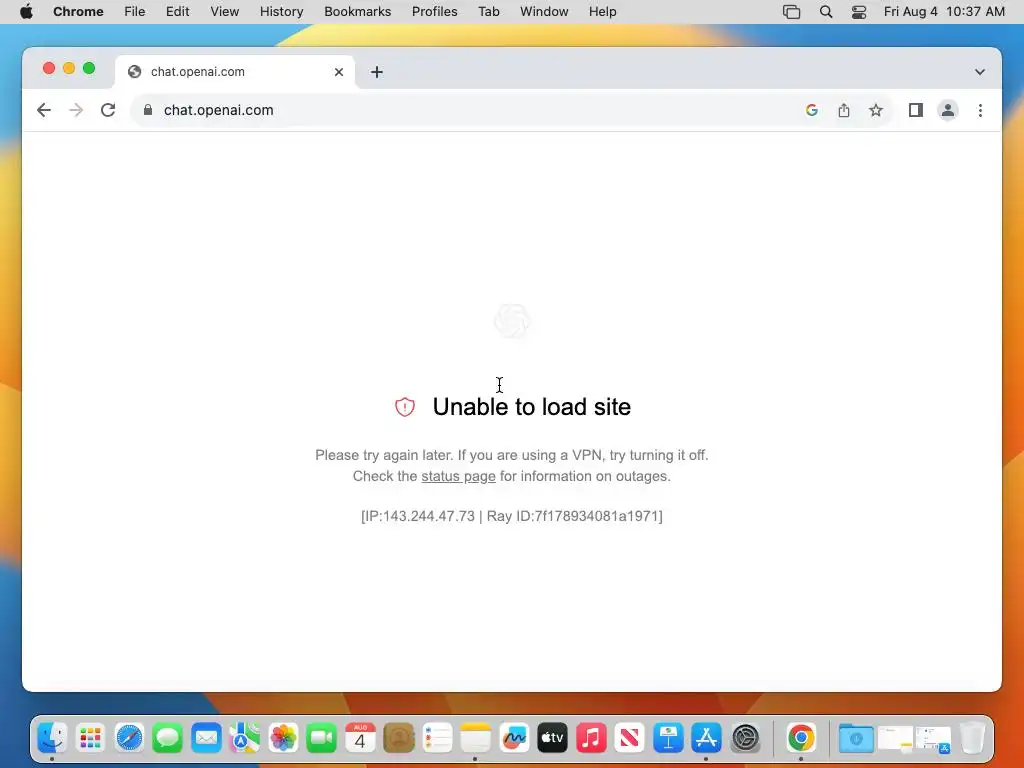Open Freeform from the Dock
Viewport: 1024px width, 768px height.
point(515,738)
